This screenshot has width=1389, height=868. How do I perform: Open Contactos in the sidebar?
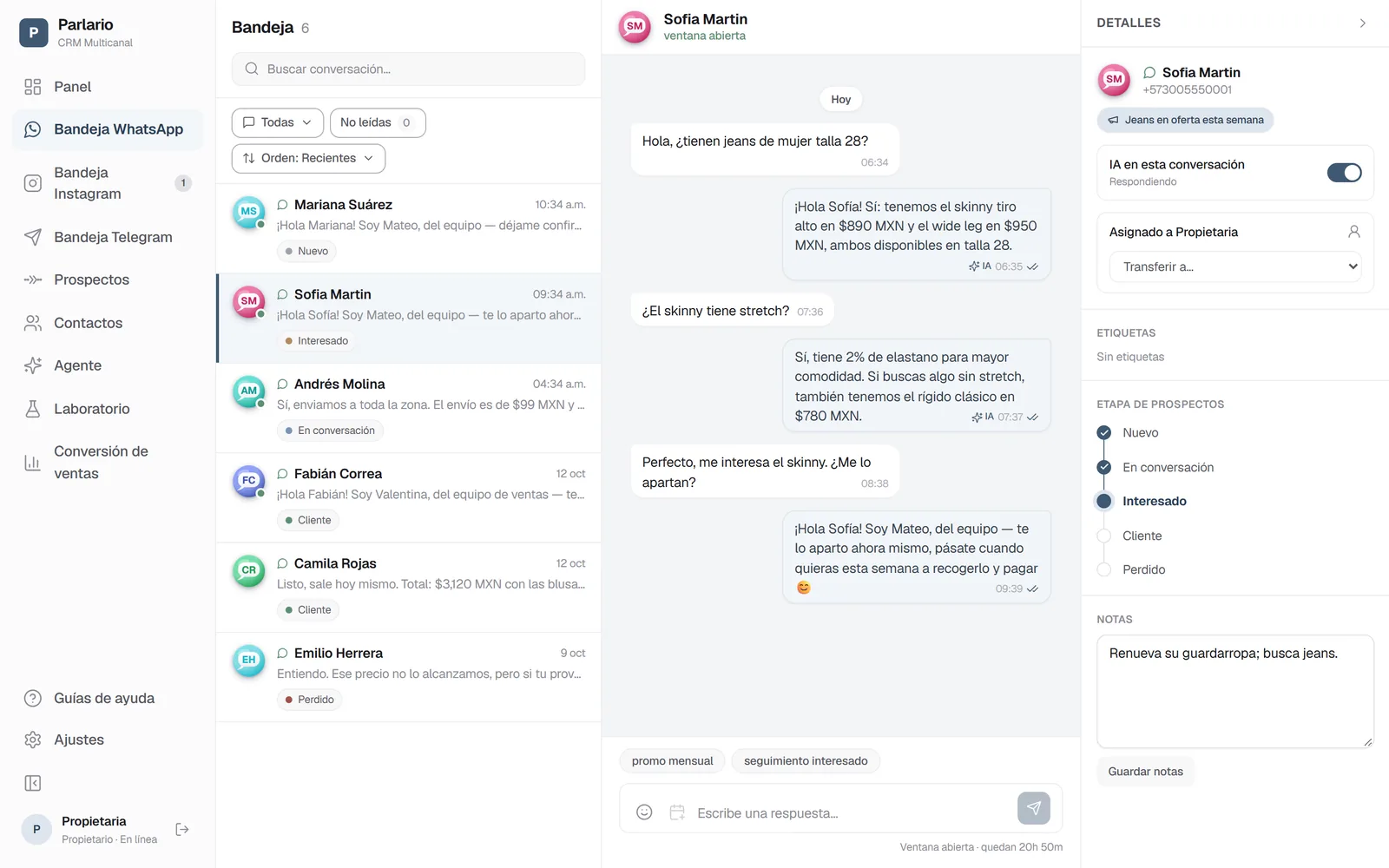click(108, 323)
